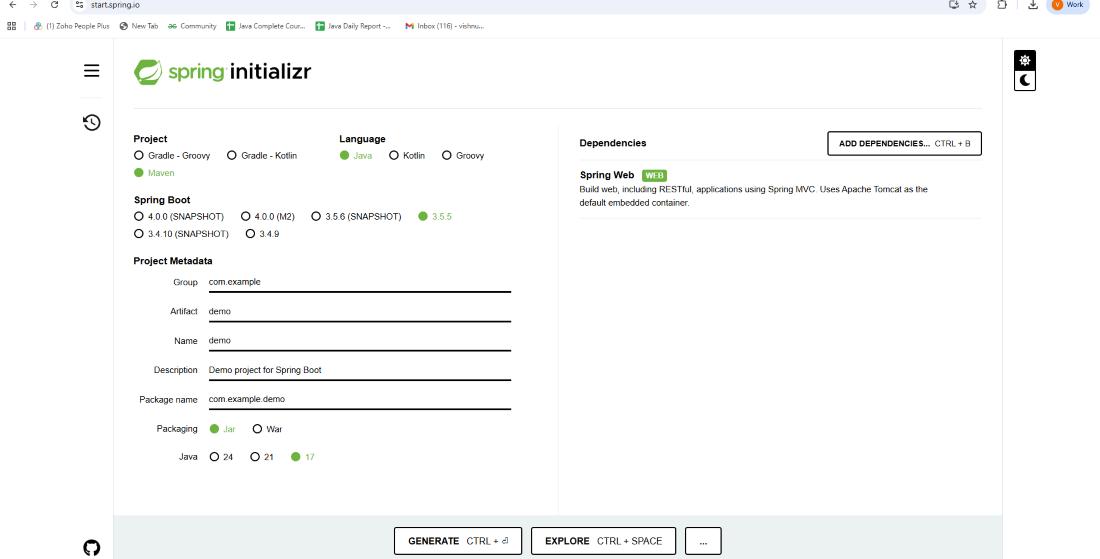Click the Spring Initializr logo
The width and height of the screenshot is (1100, 559).
(x=222, y=72)
